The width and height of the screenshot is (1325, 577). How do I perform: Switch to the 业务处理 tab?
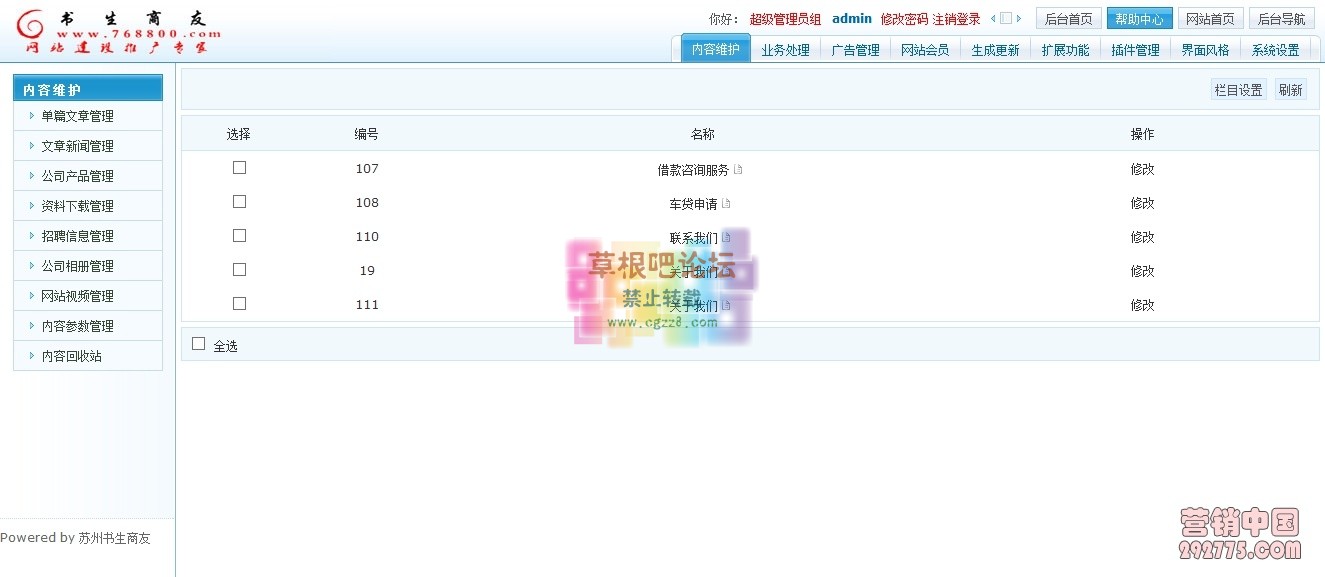[786, 48]
